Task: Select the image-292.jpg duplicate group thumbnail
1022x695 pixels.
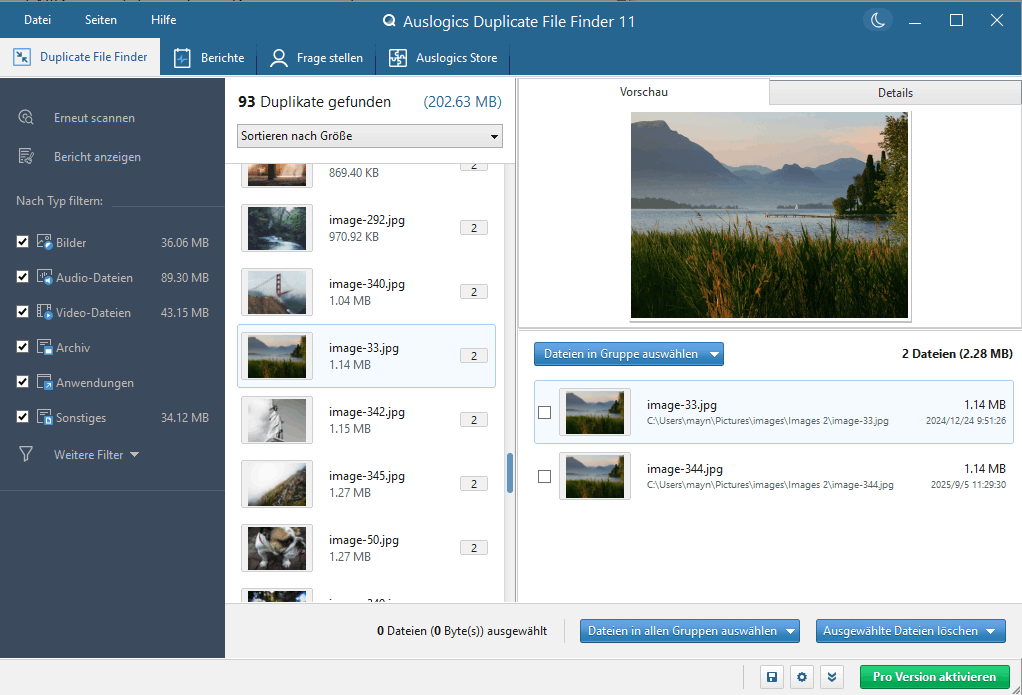Action: click(x=277, y=228)
